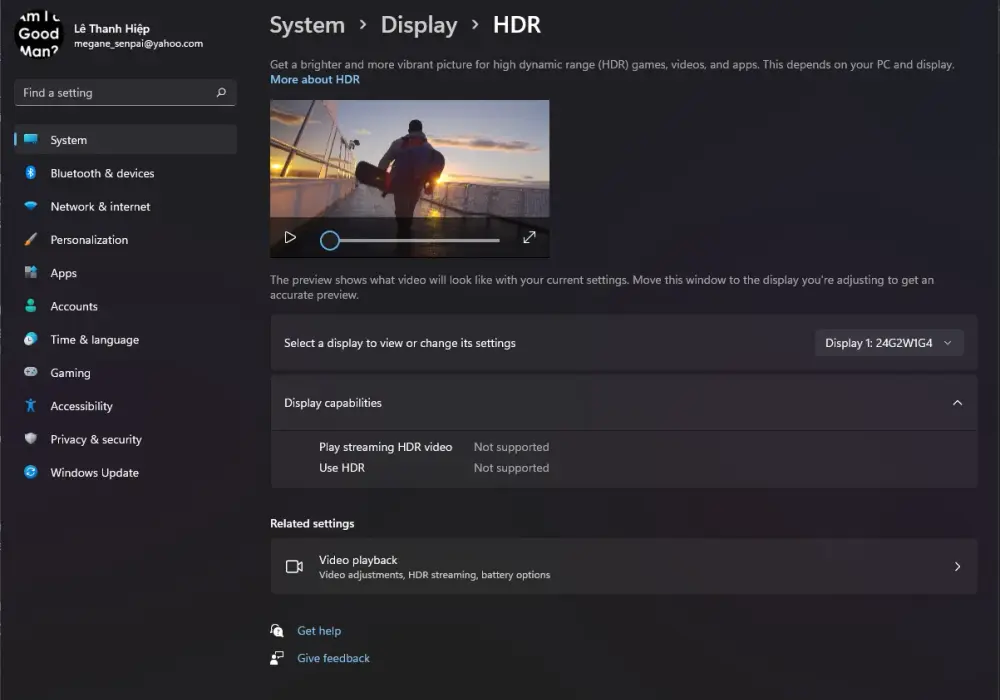Open the More about HDR link
The height and width of the screenshot is (700, 1000).
(315, 80)
